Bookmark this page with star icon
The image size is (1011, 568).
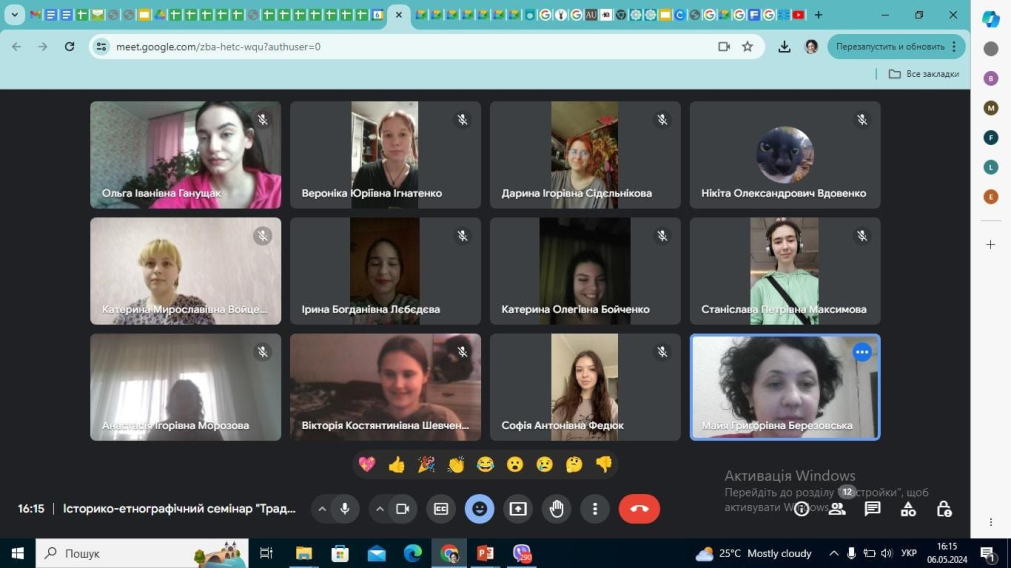(747, 46)
